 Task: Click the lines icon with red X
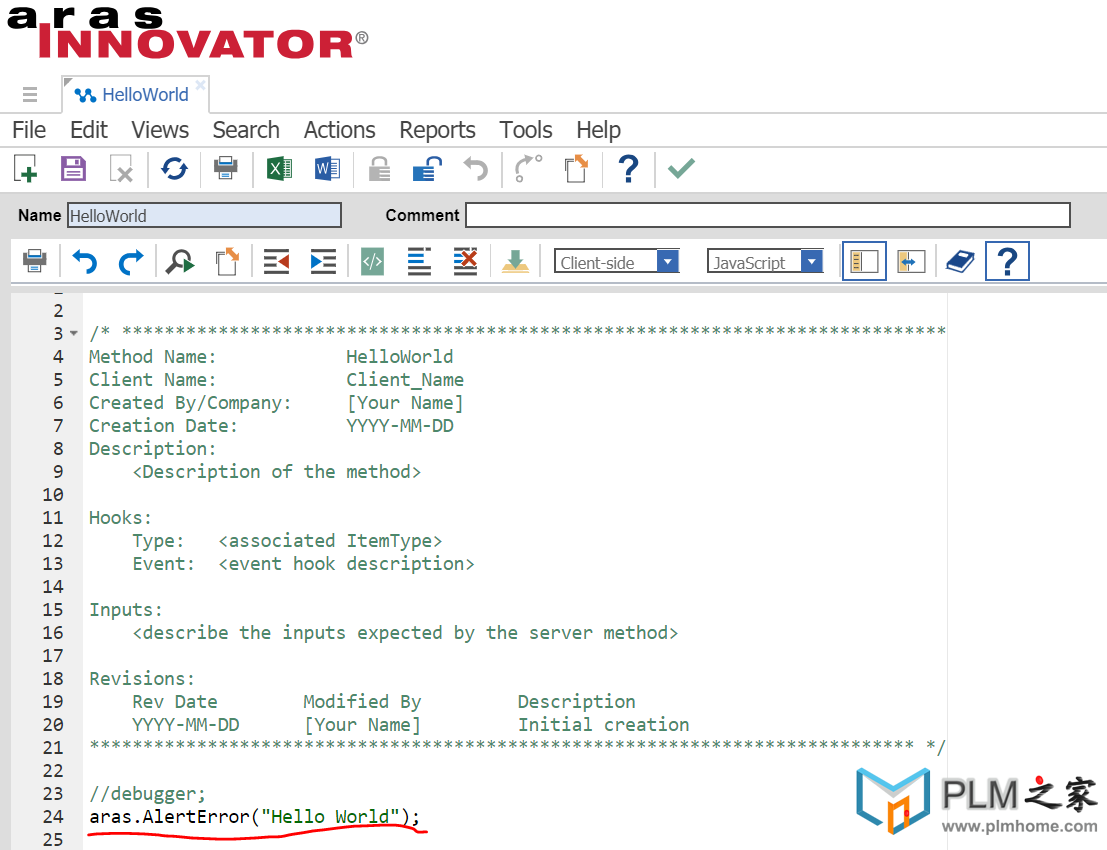click(x=465, y=261)
